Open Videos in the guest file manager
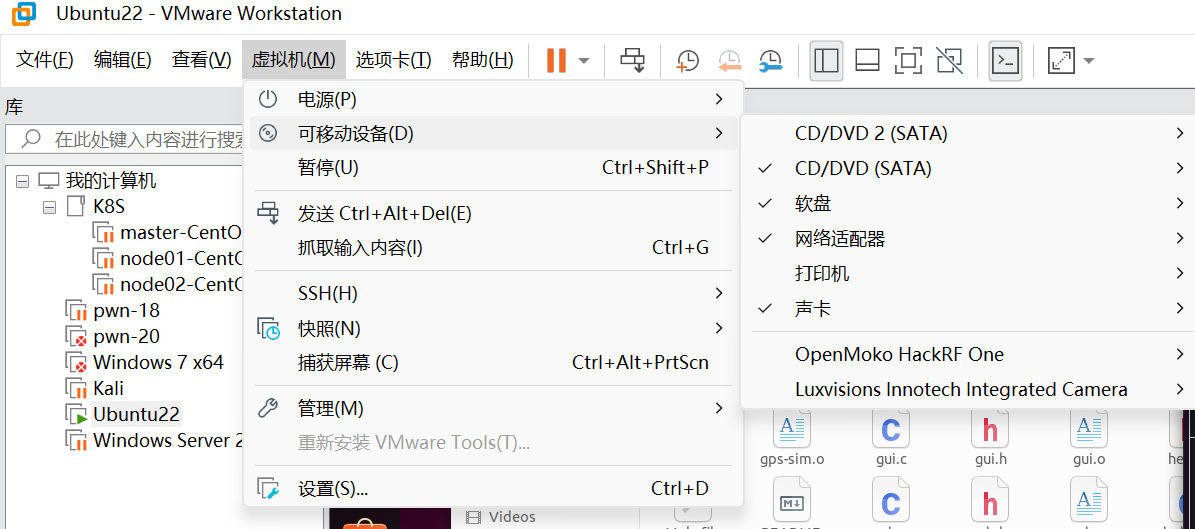The width and height of the screenshot is (1195, 529). [x=501, y=517]
